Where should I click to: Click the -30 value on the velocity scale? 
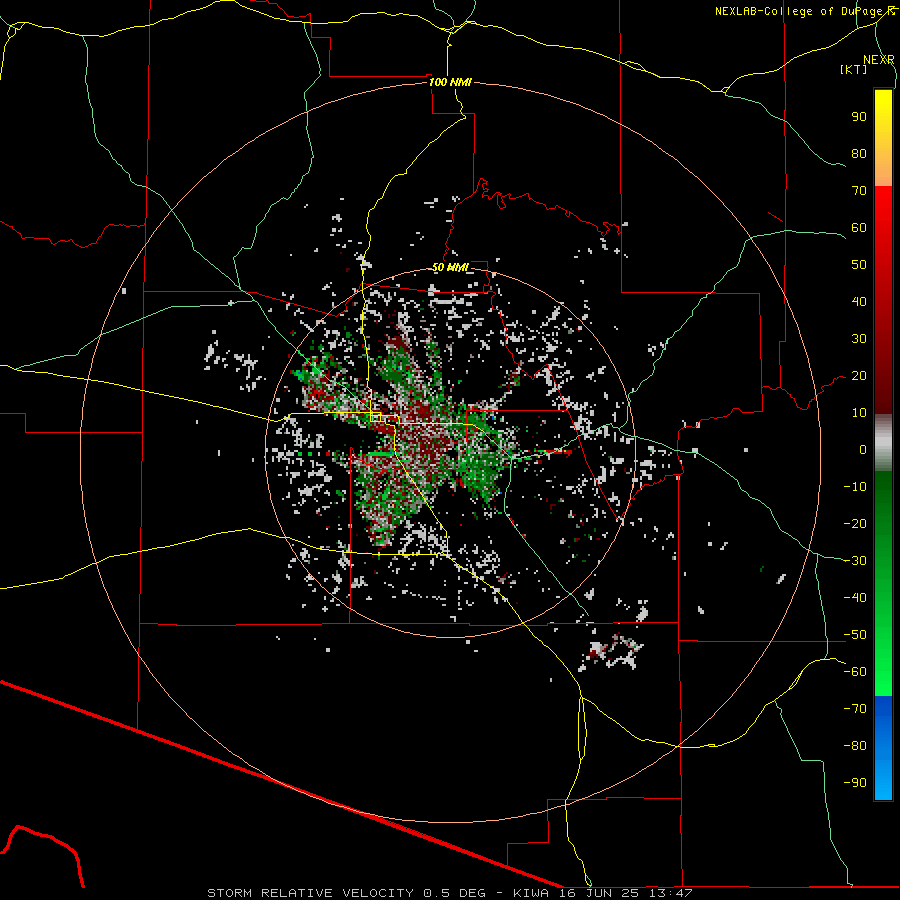point(855,561)
